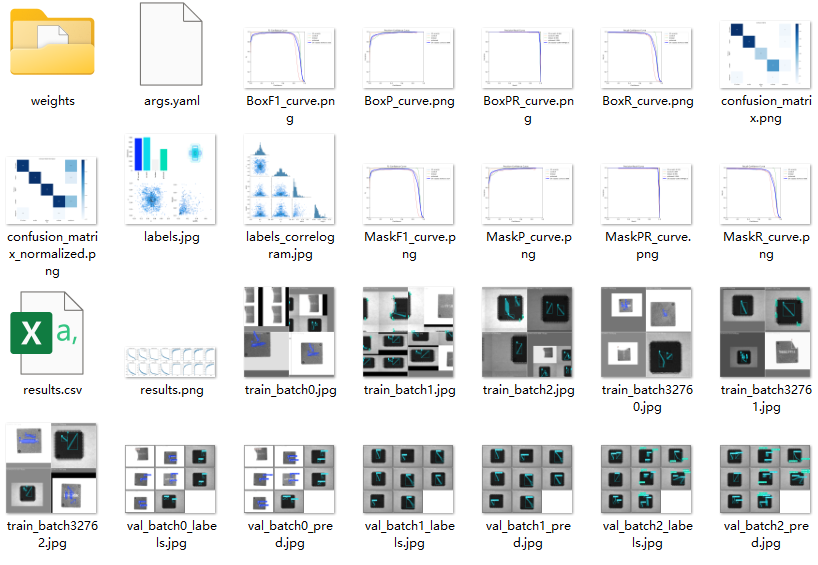Click the val_batch2_pred.jpg thumbnail
The image size is (818, 565).
click(765, 479)
